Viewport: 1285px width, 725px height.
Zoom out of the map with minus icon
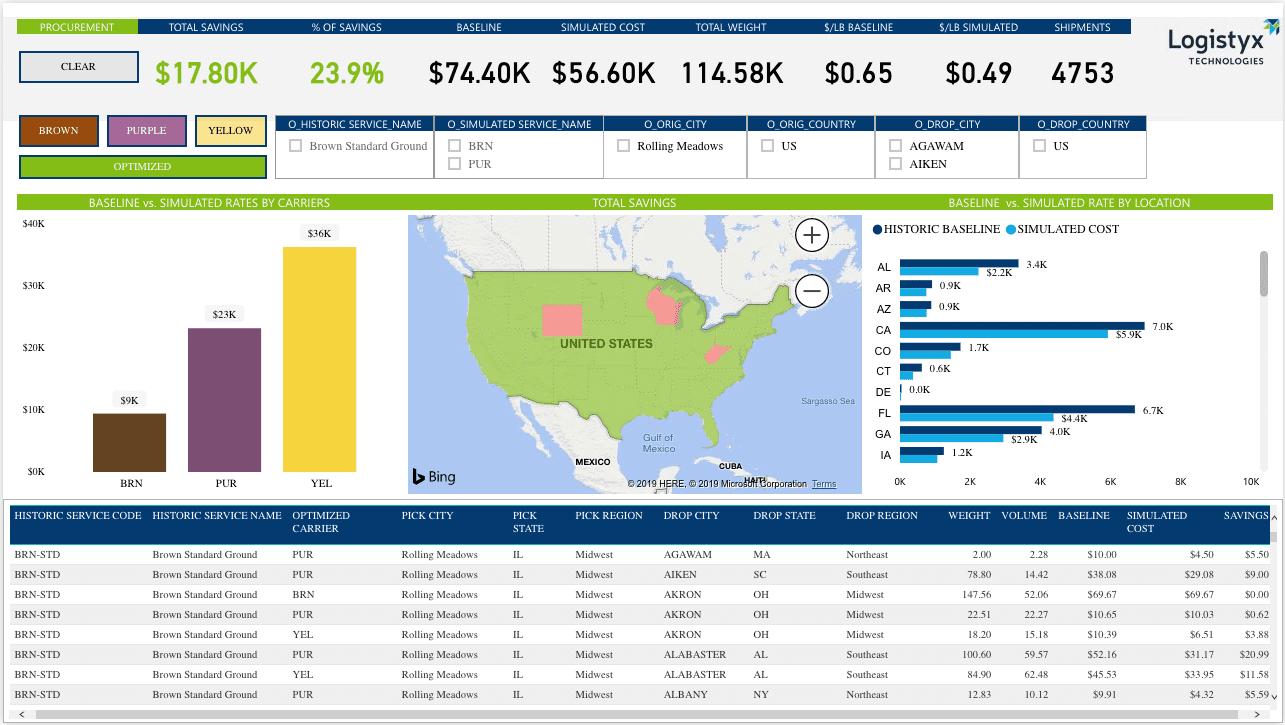[x=812, y=292]
